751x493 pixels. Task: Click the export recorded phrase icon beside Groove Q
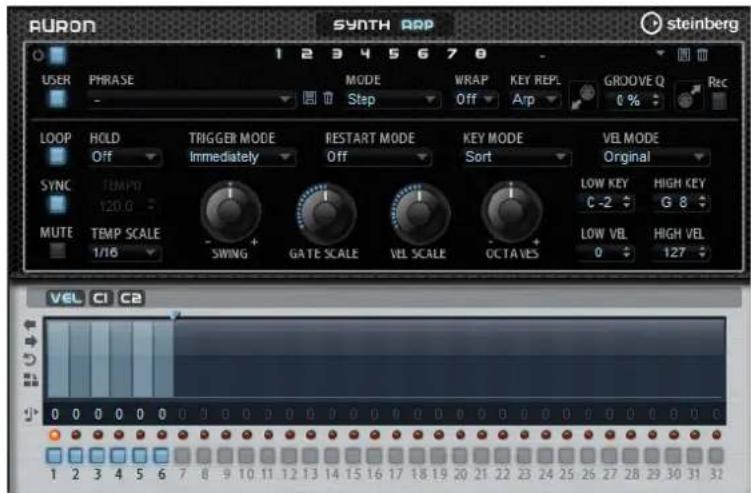(689, 96)
